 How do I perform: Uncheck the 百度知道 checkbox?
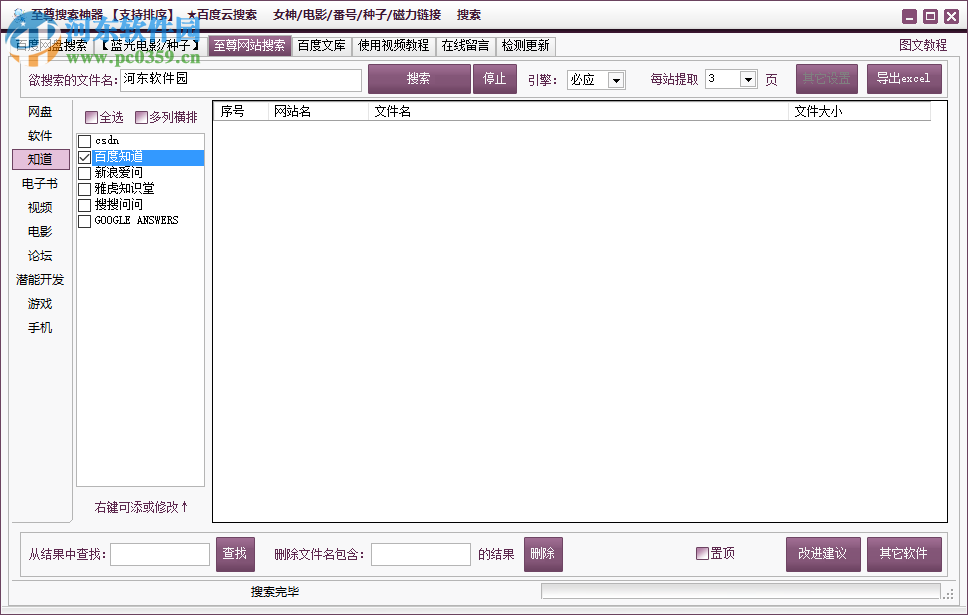pos(85,157)
